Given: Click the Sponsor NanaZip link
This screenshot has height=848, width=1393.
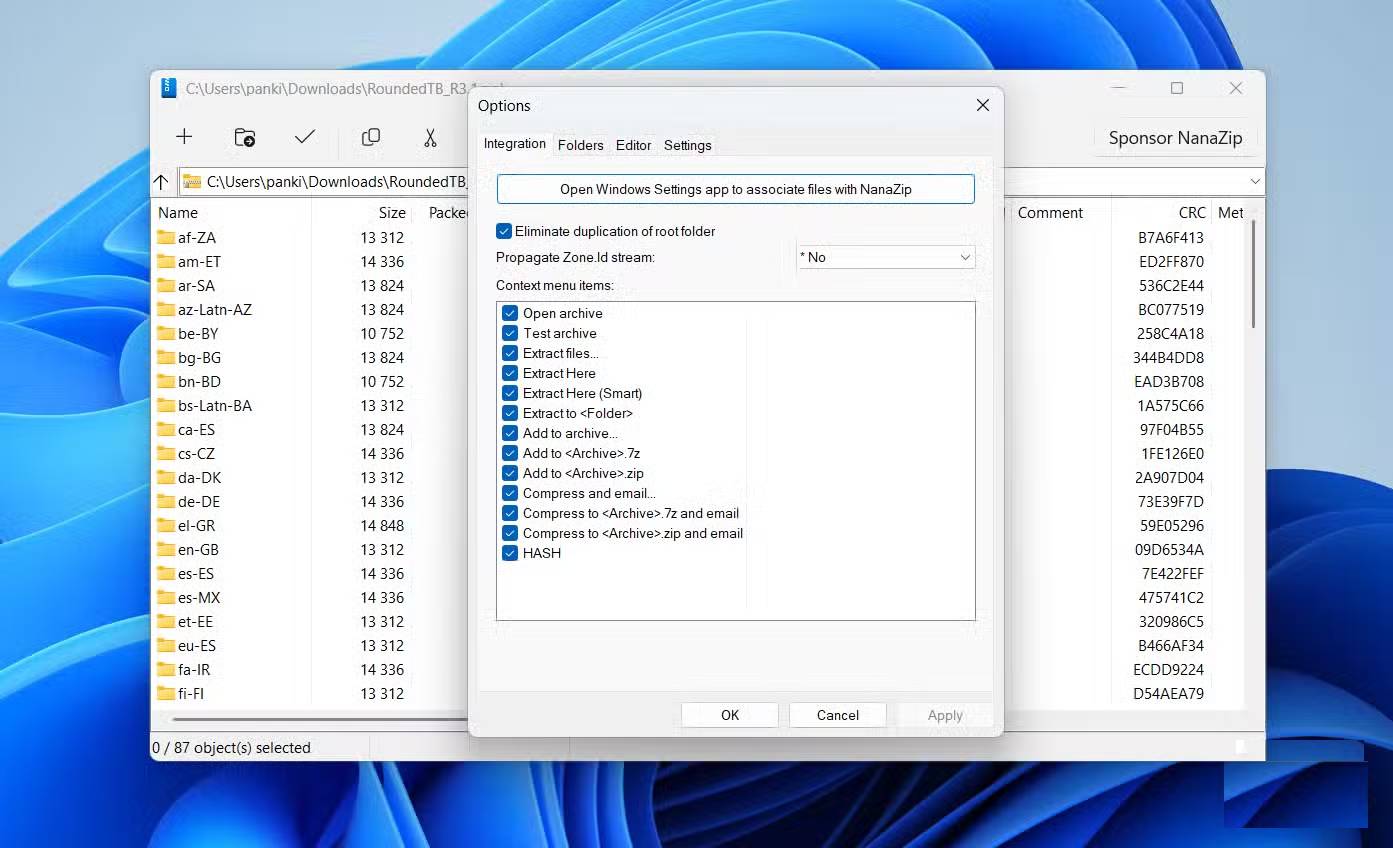Looking at the screenshot, I should (1176, 138).
